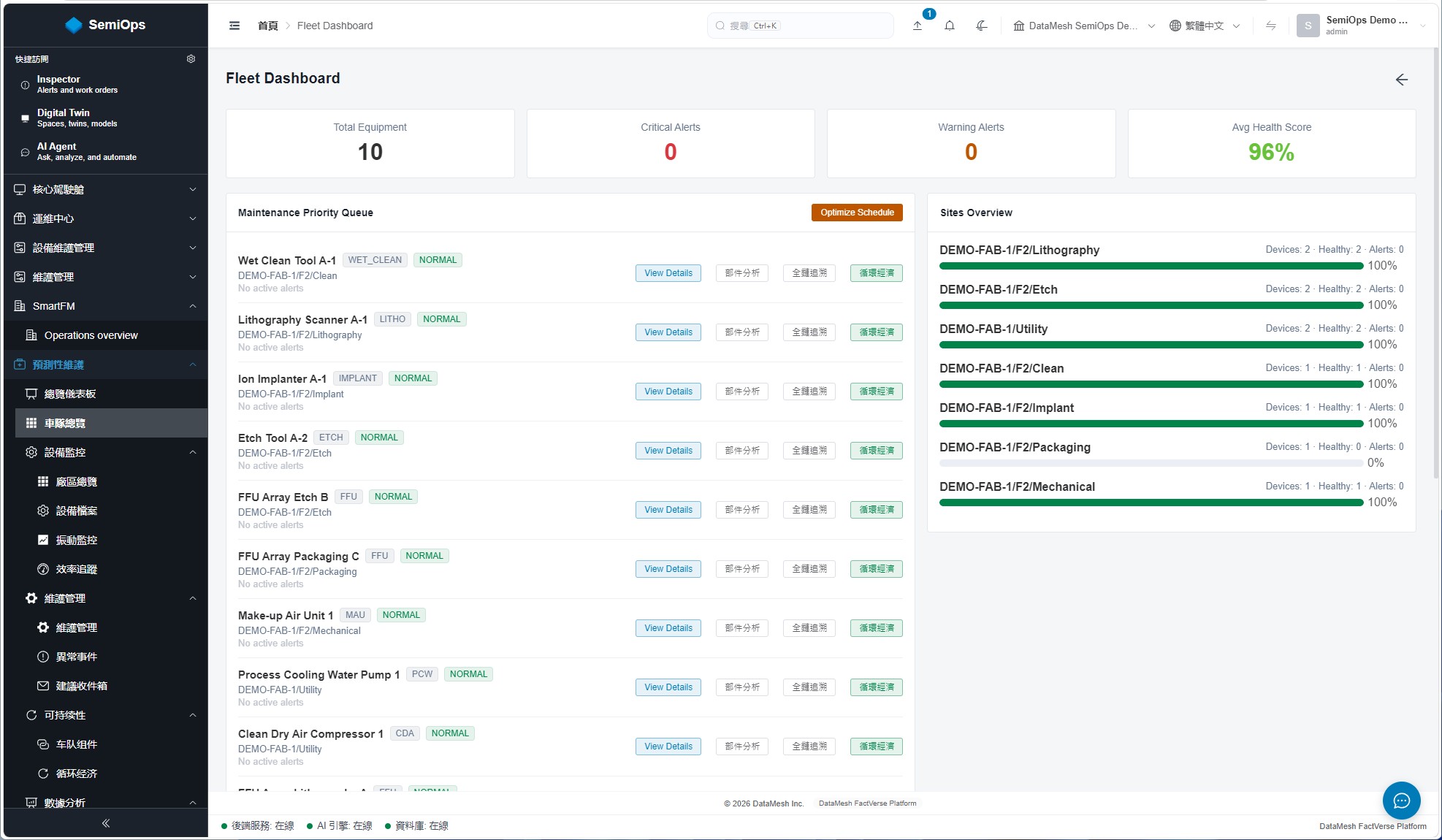Expand the 運維中心 menu
Screen dimensions: 1442x840
point(106,218)
